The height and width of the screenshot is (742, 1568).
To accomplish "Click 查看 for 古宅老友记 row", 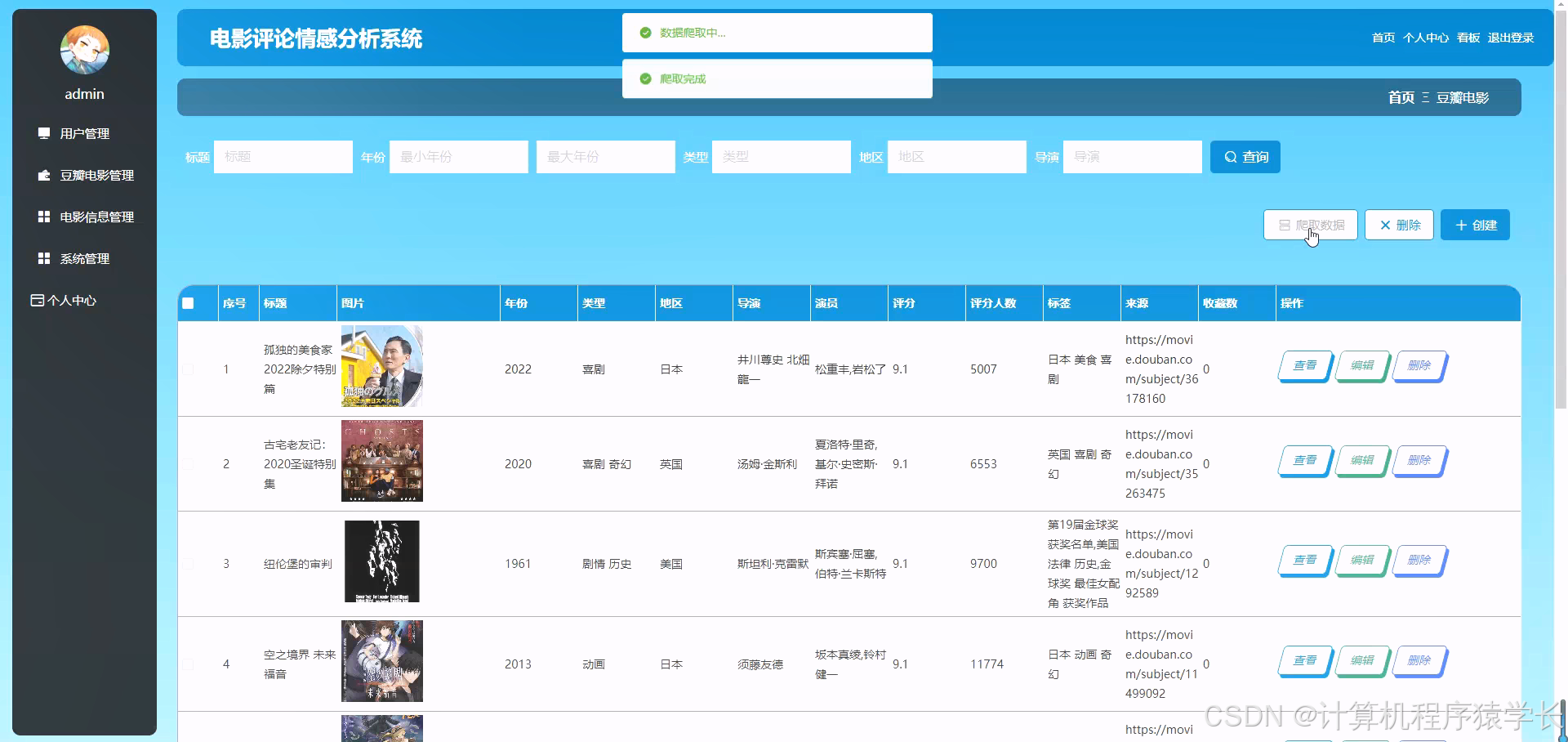I will click(1305, 460).
